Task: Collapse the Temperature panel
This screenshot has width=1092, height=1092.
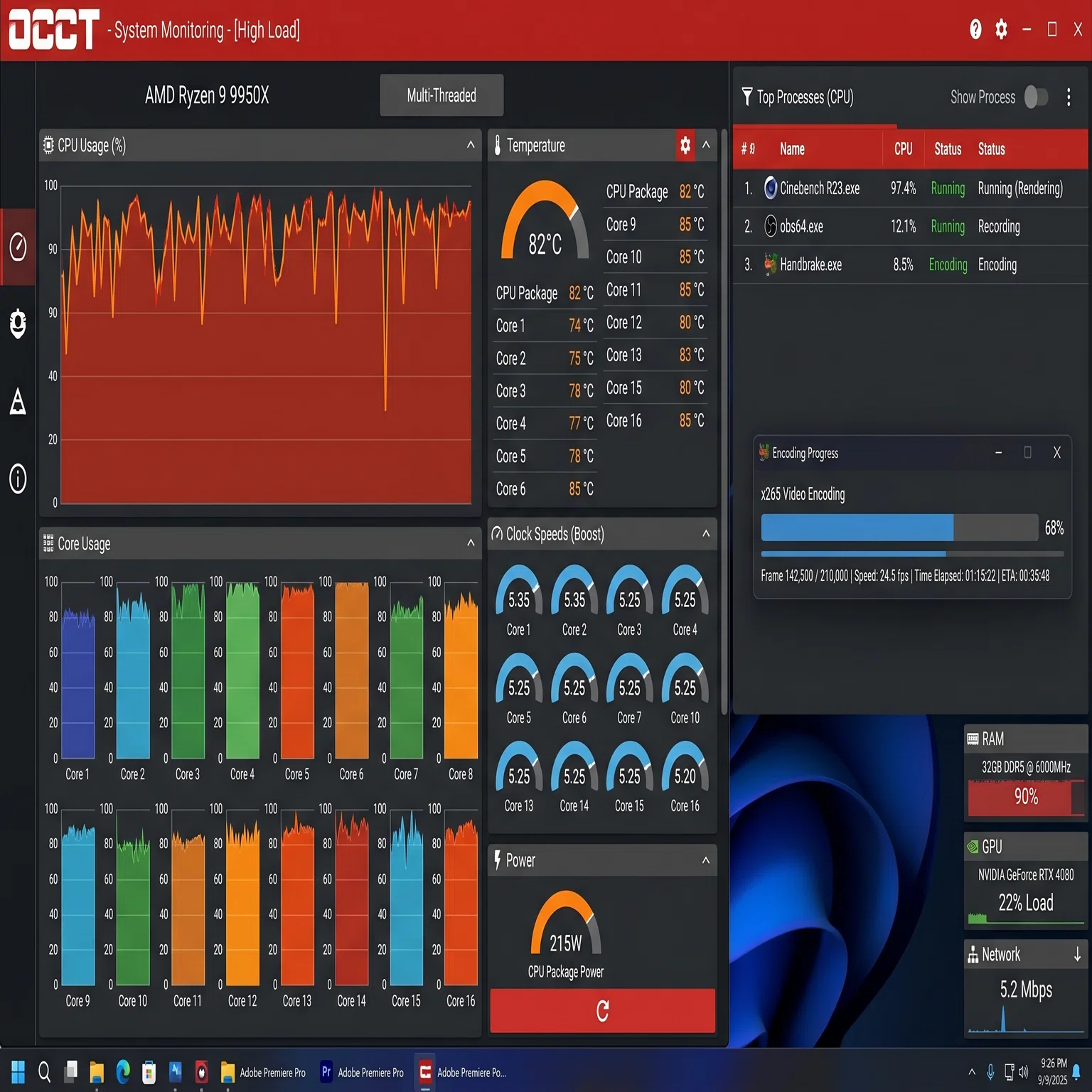Action: click(706, 145)
